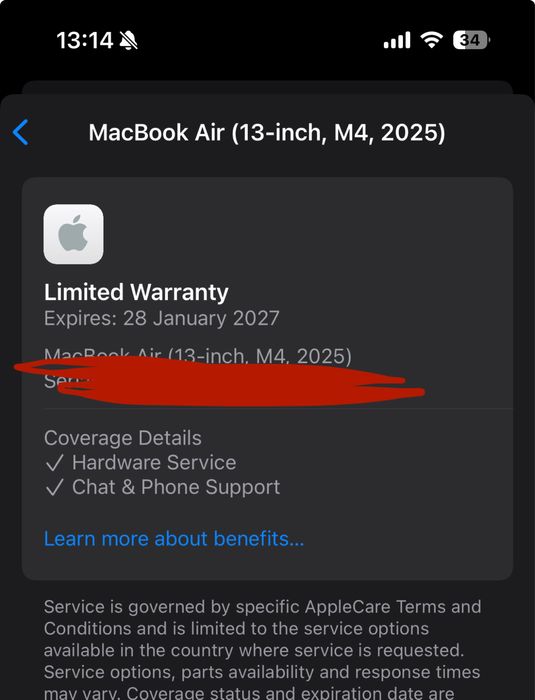Tap the blue back chevron
Screen dimensions: 535x700
21,132
